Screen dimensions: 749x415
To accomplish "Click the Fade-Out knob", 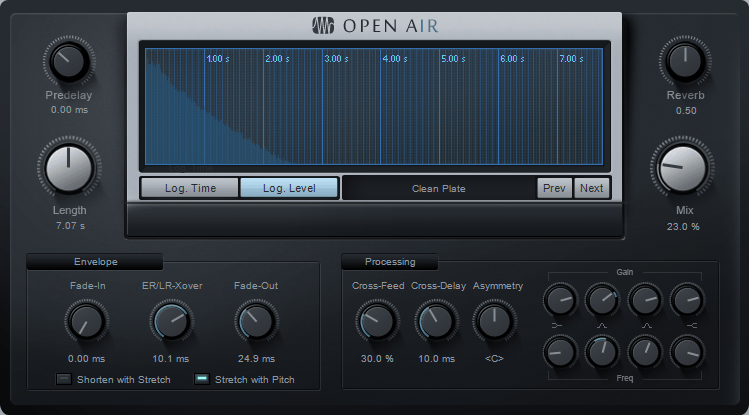I will coord(256,321).
